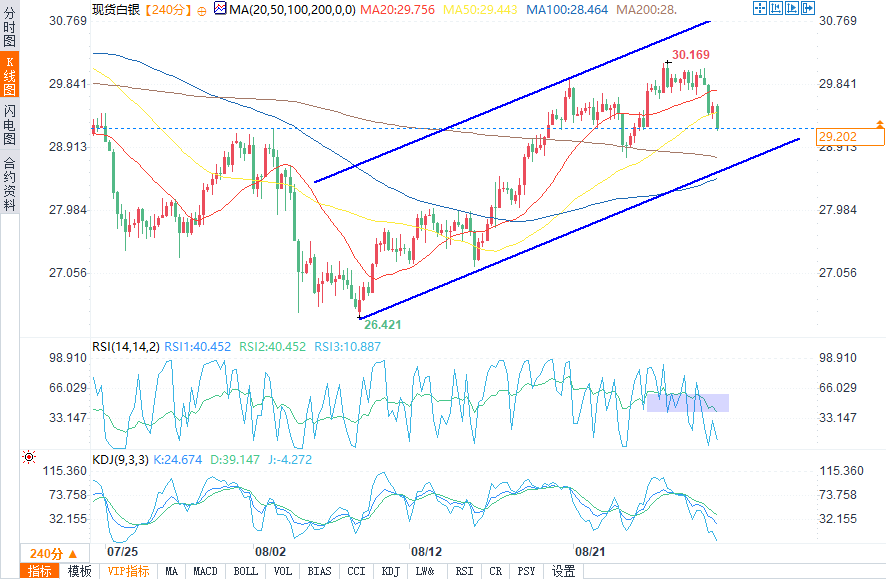The height and width of the screenshot is (579, 886).
Task: Click the current price tag 29.202
Action: click(850, 136)
